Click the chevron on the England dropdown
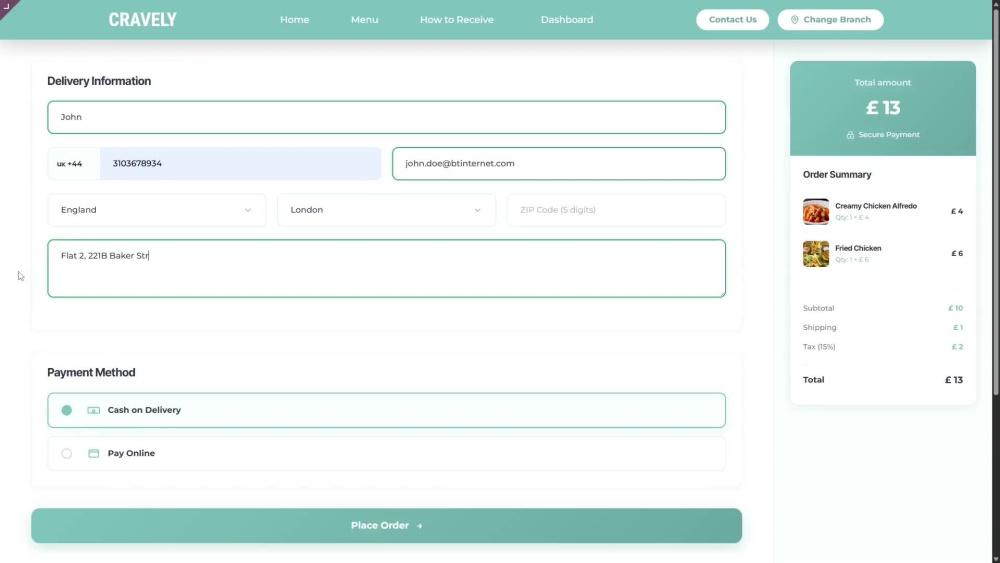 point(247,210)
